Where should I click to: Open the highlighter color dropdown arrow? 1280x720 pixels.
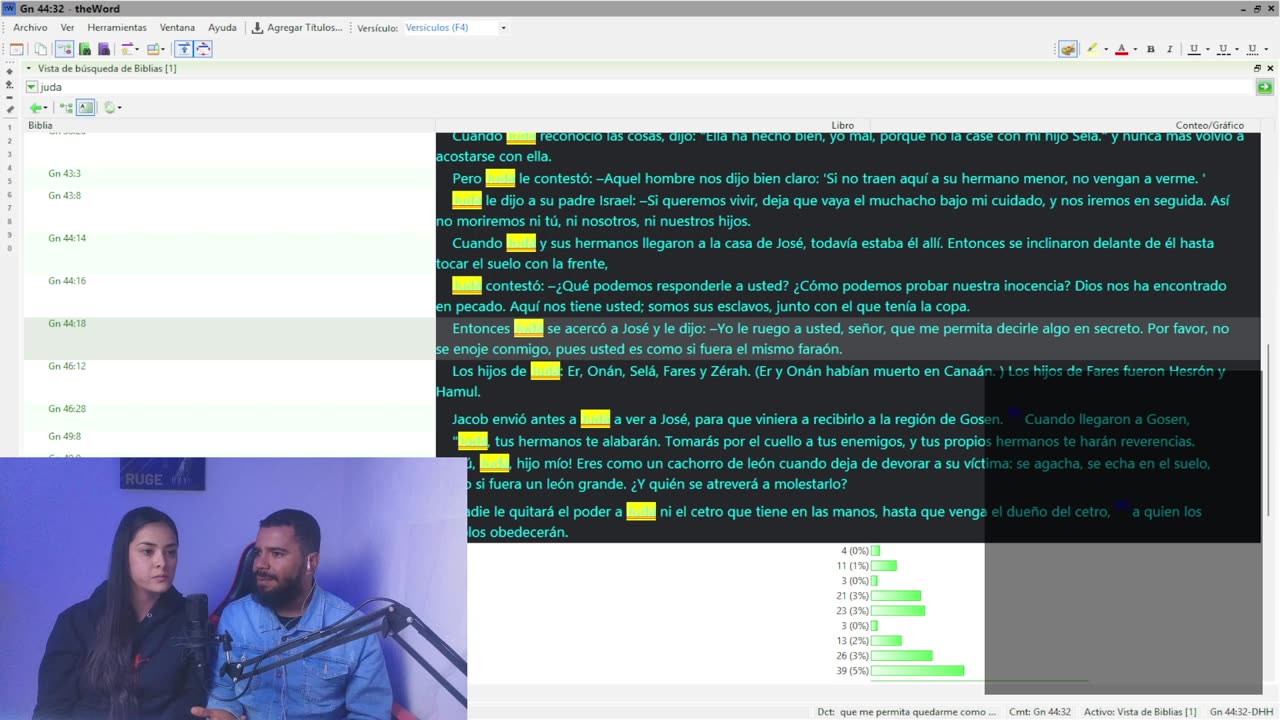click(1105, 49)
